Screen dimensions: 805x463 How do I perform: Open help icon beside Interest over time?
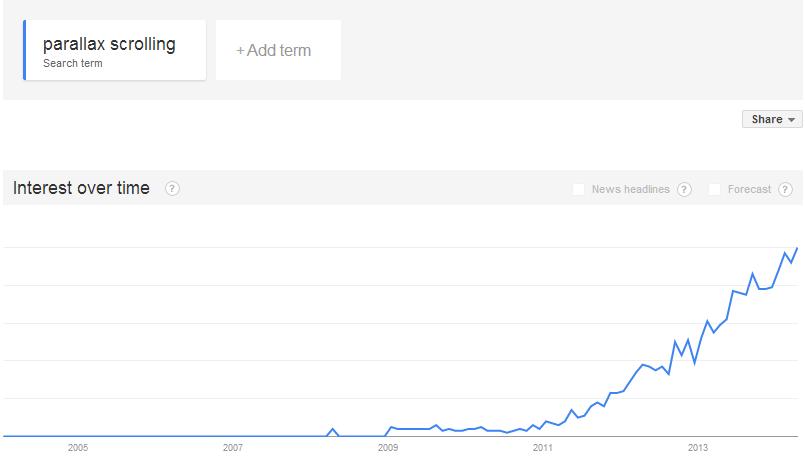click(172, 188)
